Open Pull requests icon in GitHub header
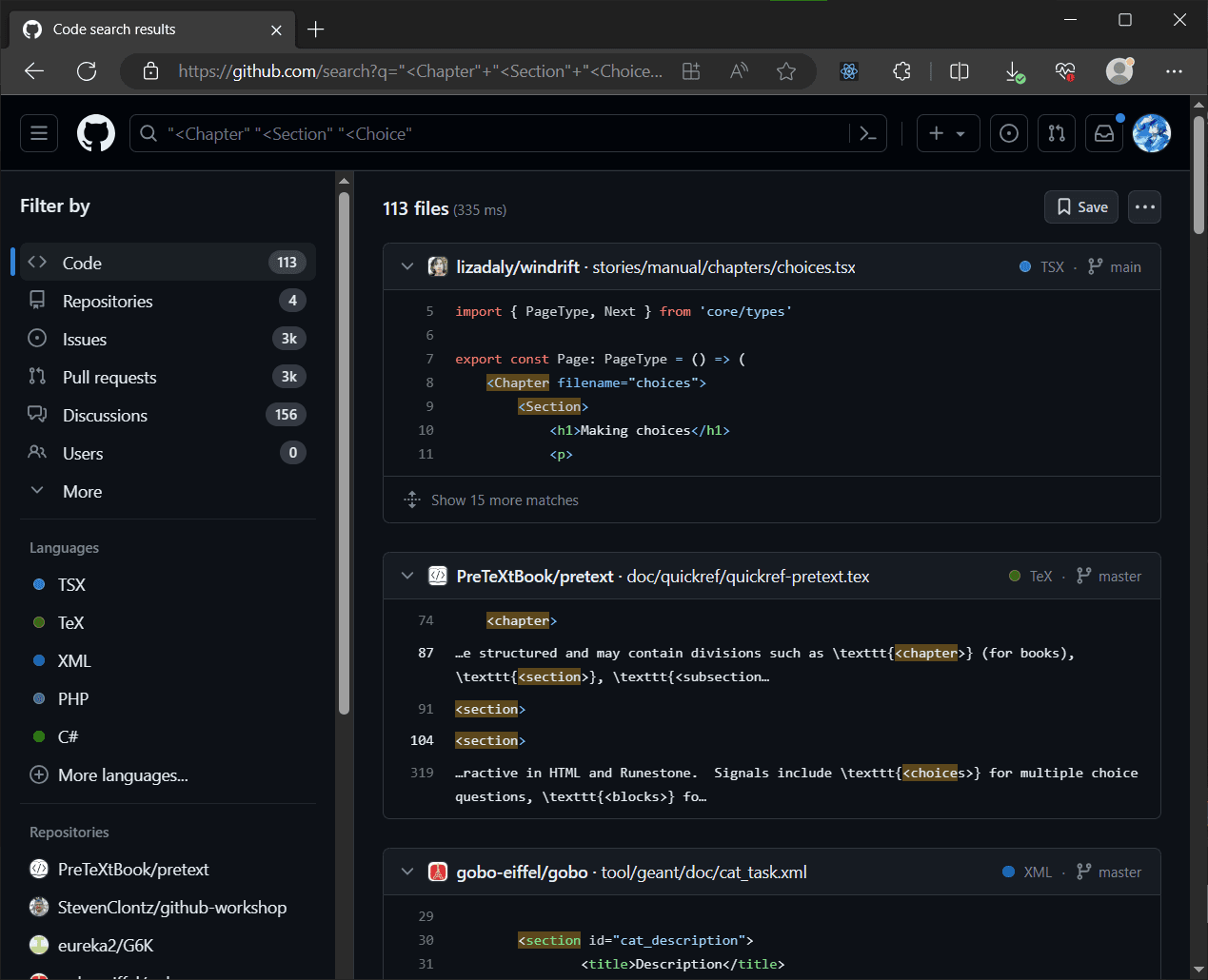 click(1057, 133)
